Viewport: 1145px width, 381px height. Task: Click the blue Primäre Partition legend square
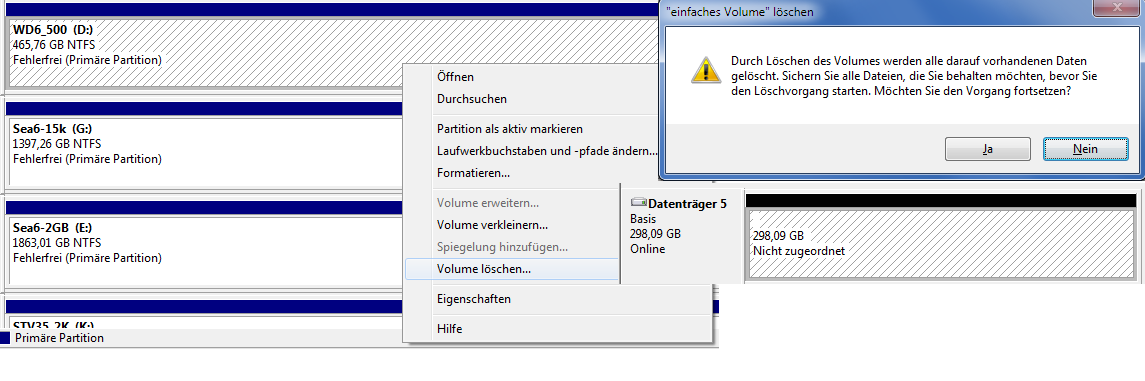click(x=4, y=338)
